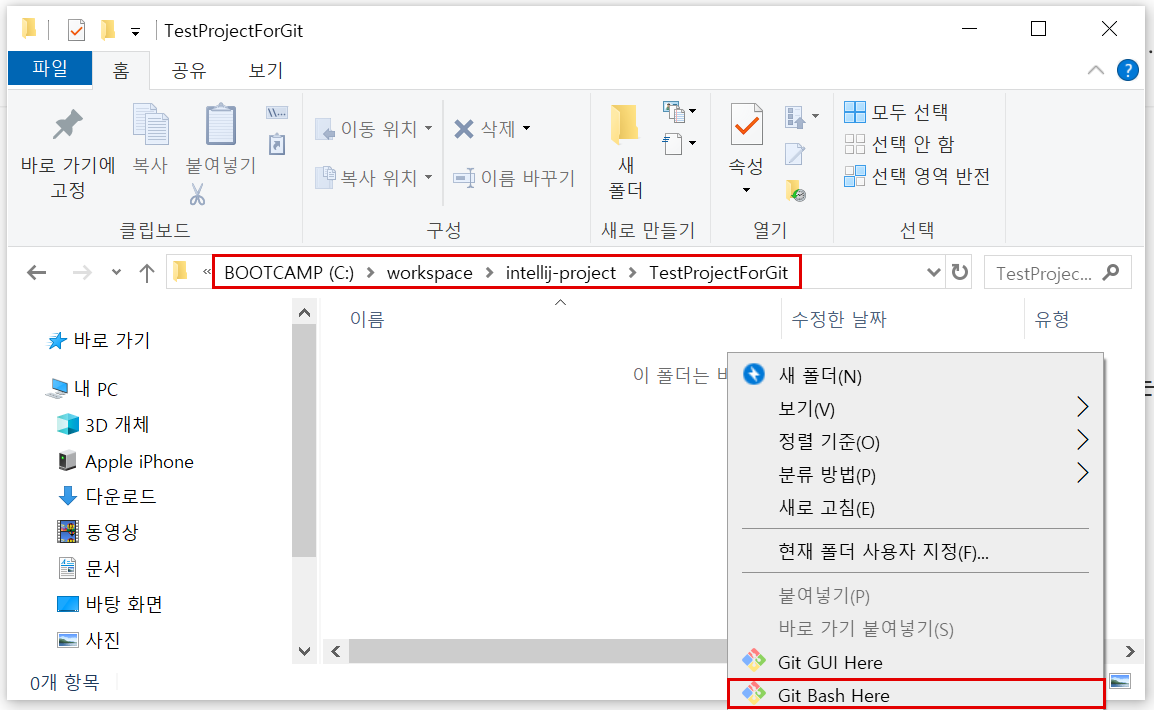The width and height of the screenshot is (1154, 710).
Task: Open Git GUI Here from the context menu
Action: click(831, 662)
